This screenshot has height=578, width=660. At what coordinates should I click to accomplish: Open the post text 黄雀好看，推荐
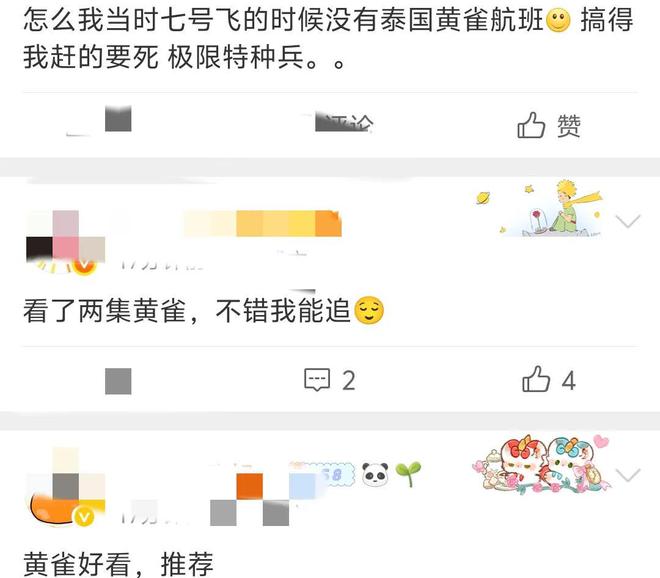point(118,564)
